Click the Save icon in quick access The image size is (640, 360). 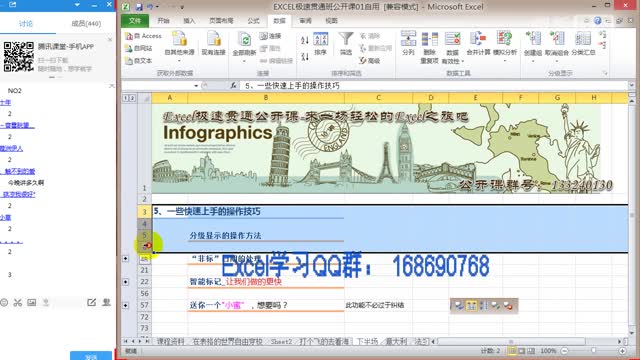(139, 7)
